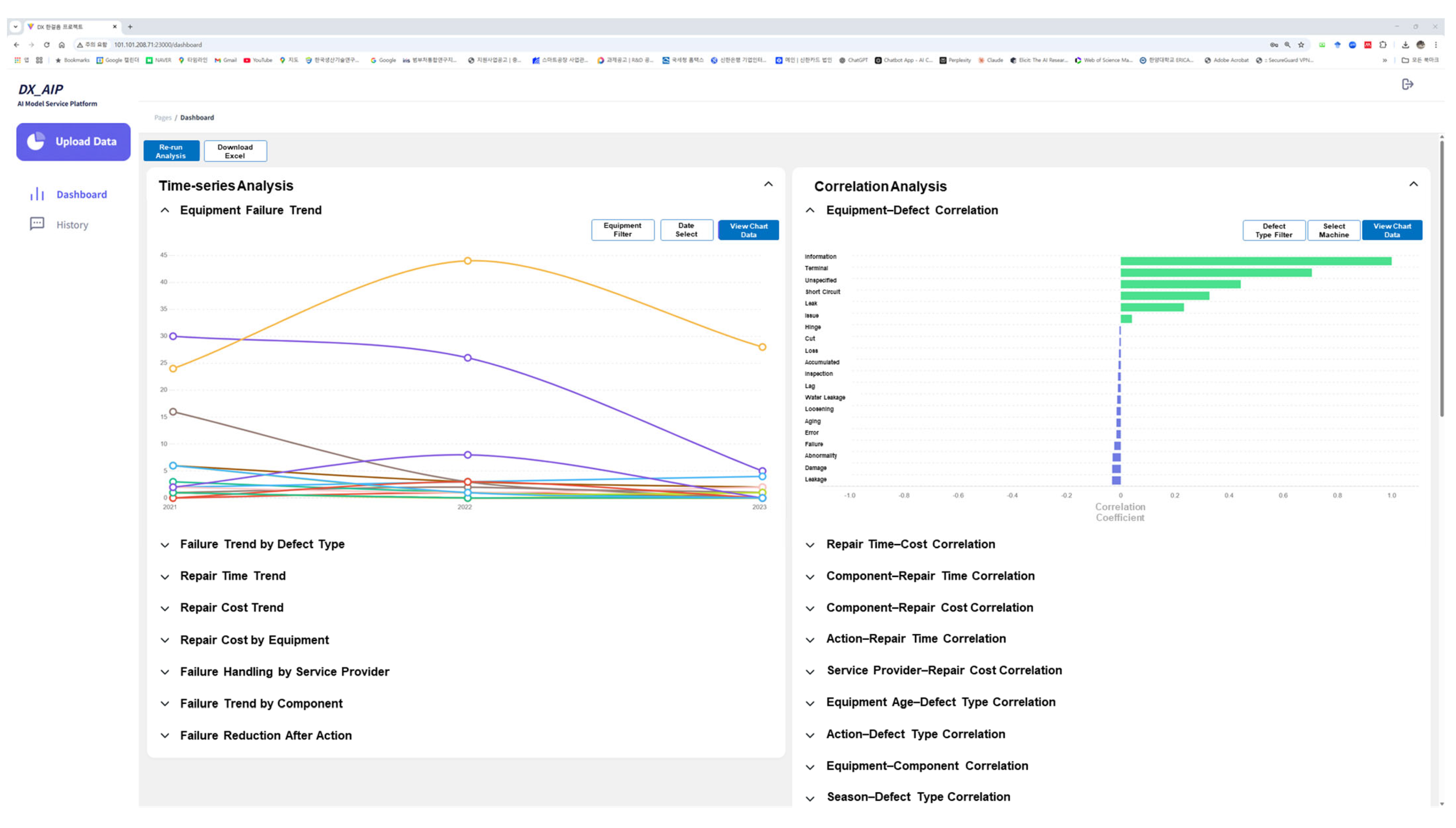Collapse the Correlation Analysis panel
This screenshot has height=828, width=1456.
[x=1413, y=184]
